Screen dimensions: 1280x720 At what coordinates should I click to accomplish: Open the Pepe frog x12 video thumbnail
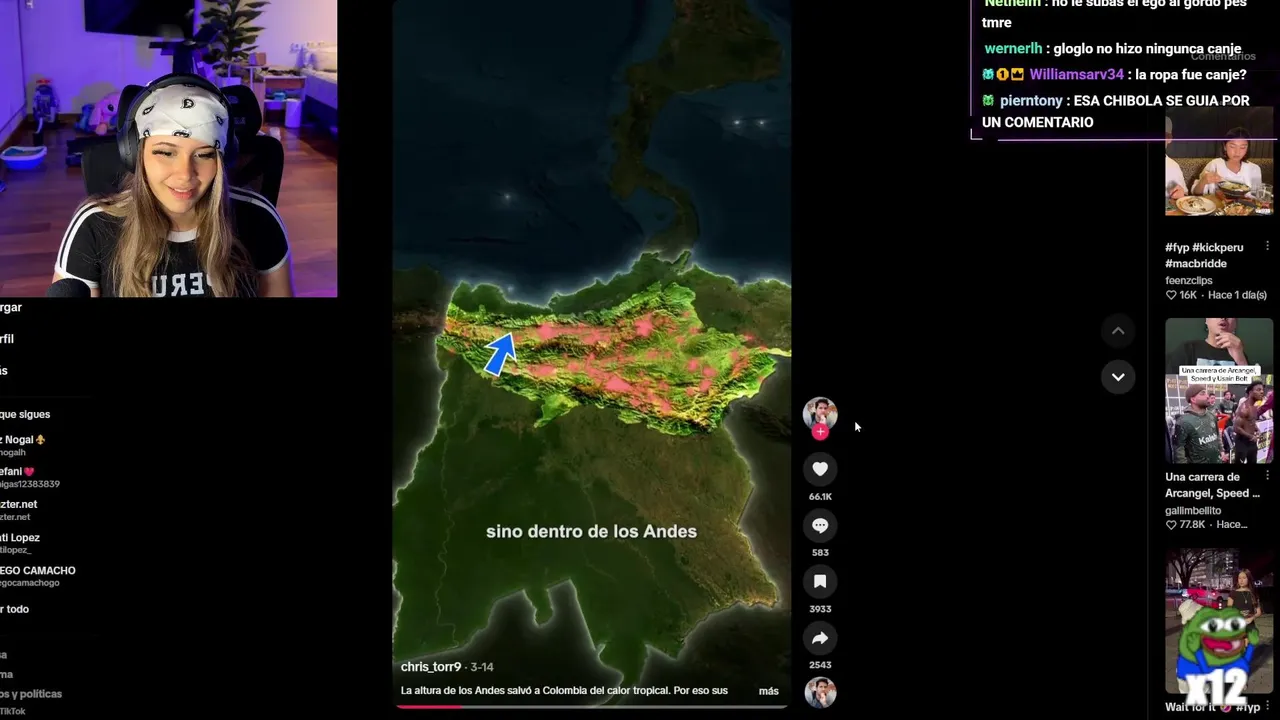pos(1219,621)
